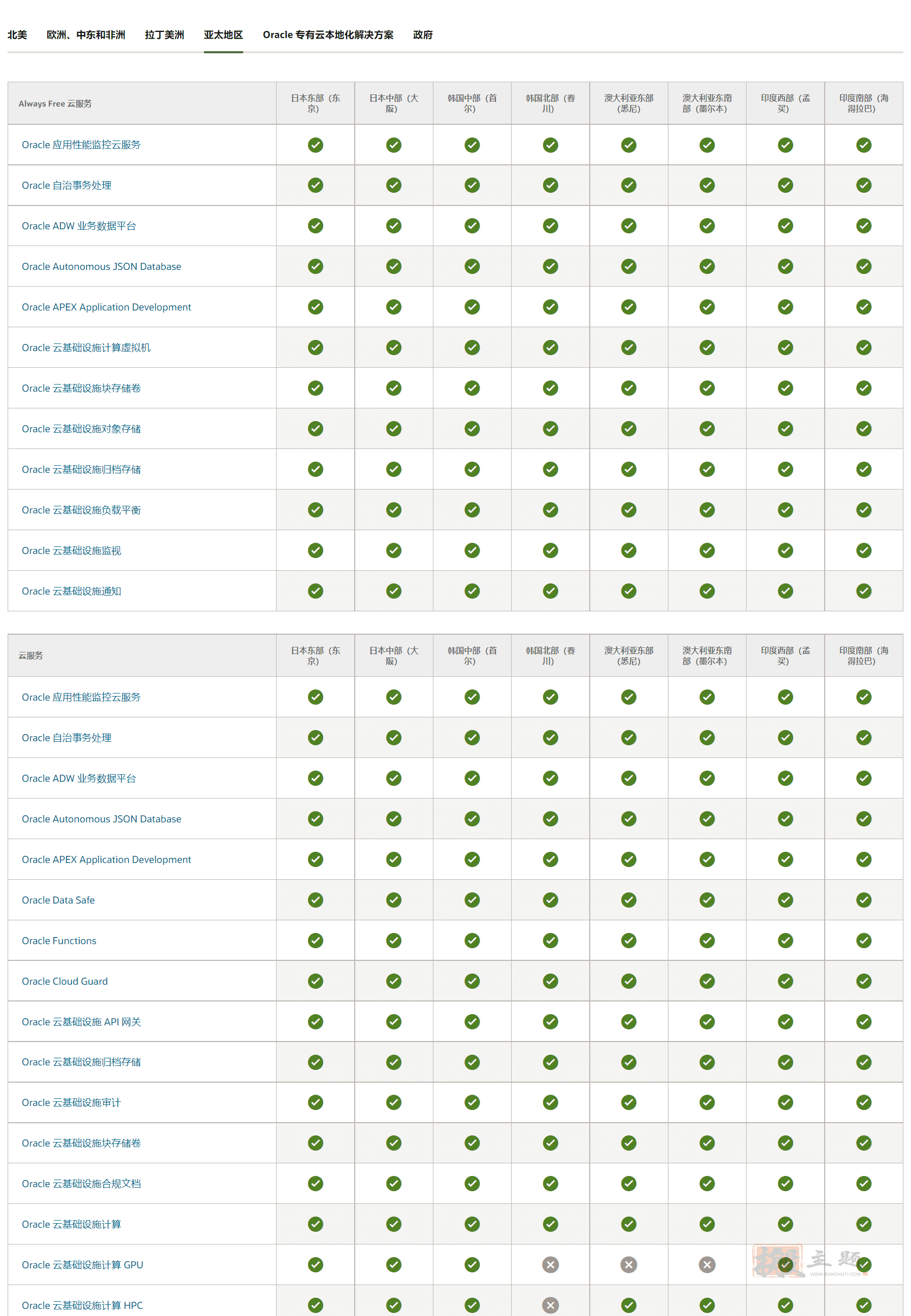Follow the Oracle 云基础设施审计 link
This screenshot has width=911, height=1316.
tap(72, 1102)
